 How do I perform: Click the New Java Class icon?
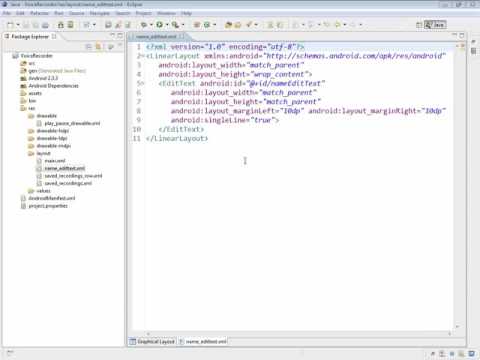(x=207, y=25)
